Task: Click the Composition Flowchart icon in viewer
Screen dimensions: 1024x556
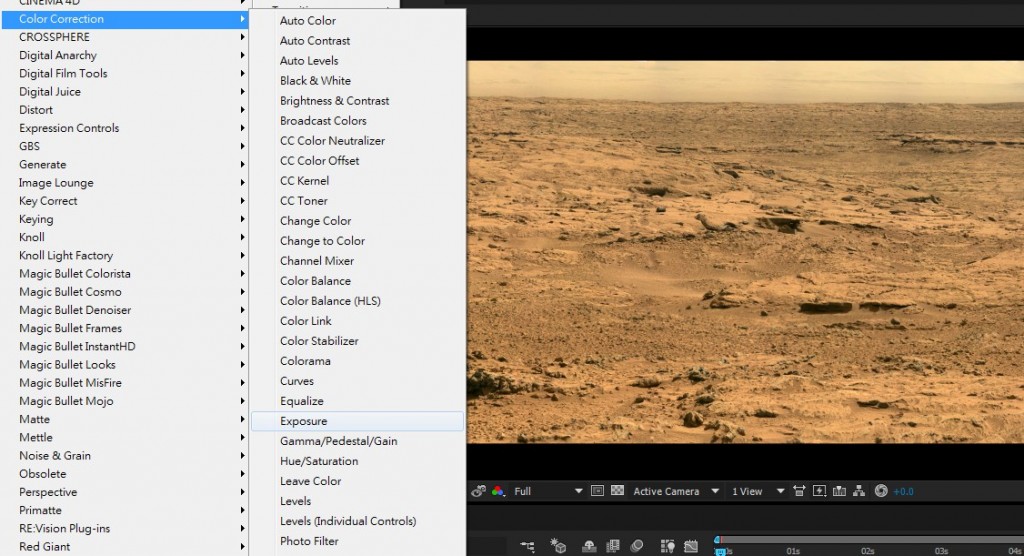Action: pyautogui.click(x=860, y=491)
